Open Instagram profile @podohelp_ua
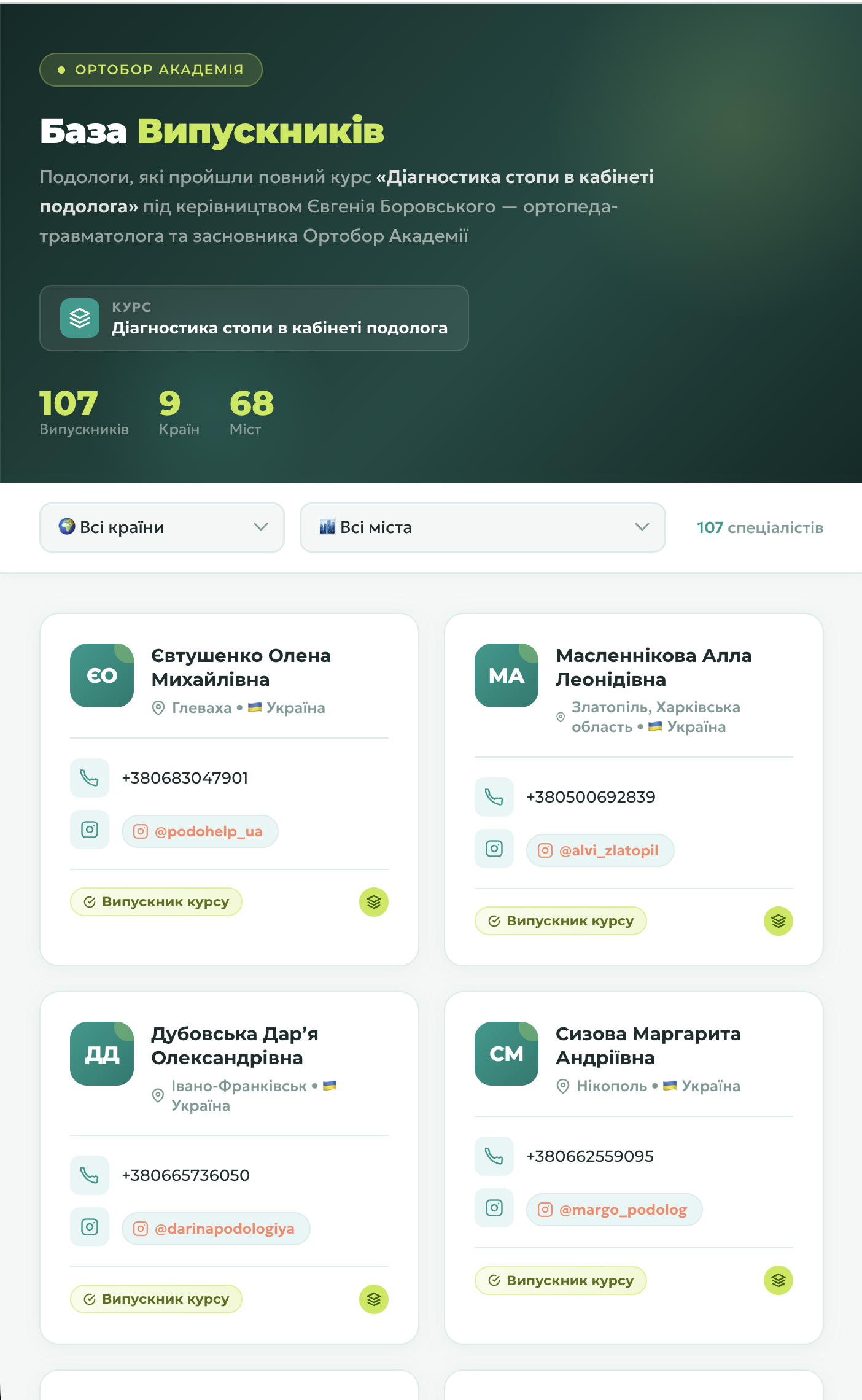Image resolution: width=862 pixels, height=1400 pixels. tap(200, 831)
